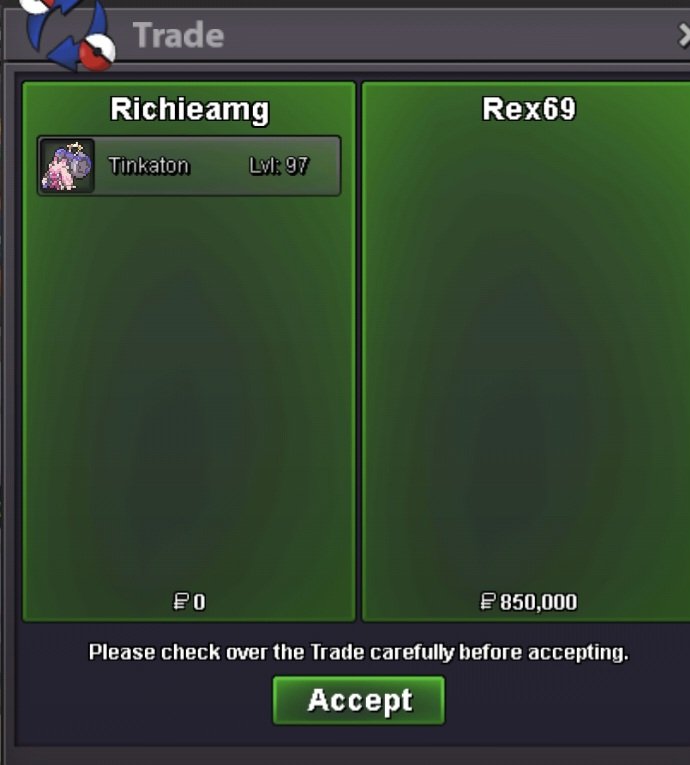Click the Richieamg player name header

tap(189, 109)
